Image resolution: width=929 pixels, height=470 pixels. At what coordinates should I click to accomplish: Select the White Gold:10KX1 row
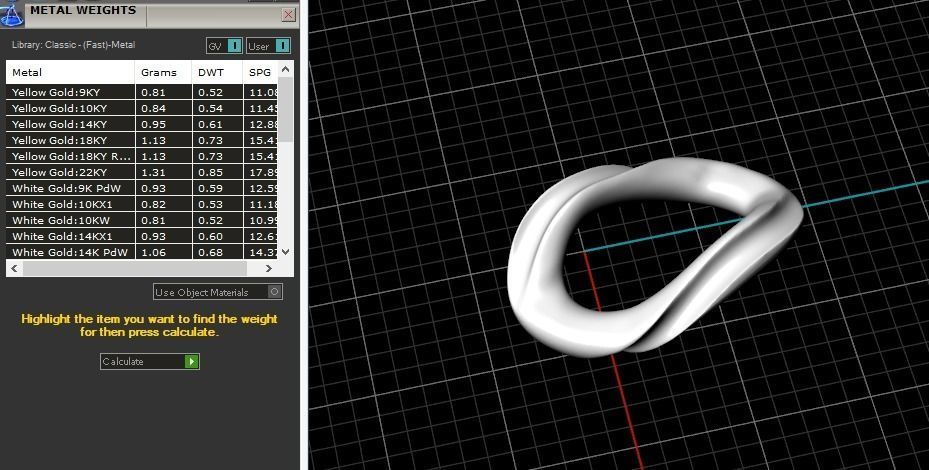point(142,204)
